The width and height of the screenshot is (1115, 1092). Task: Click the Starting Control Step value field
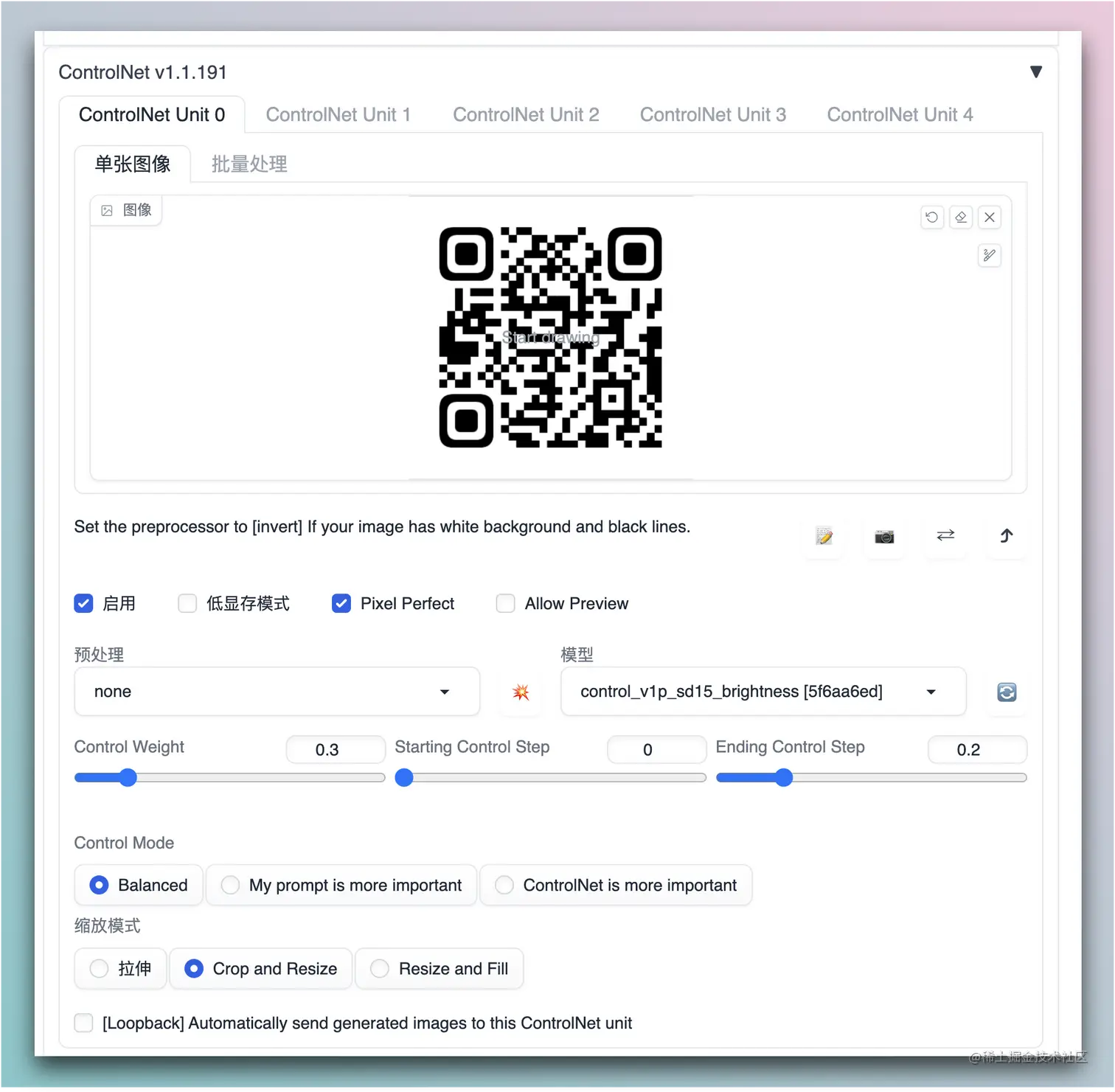[x=656, y=750]
